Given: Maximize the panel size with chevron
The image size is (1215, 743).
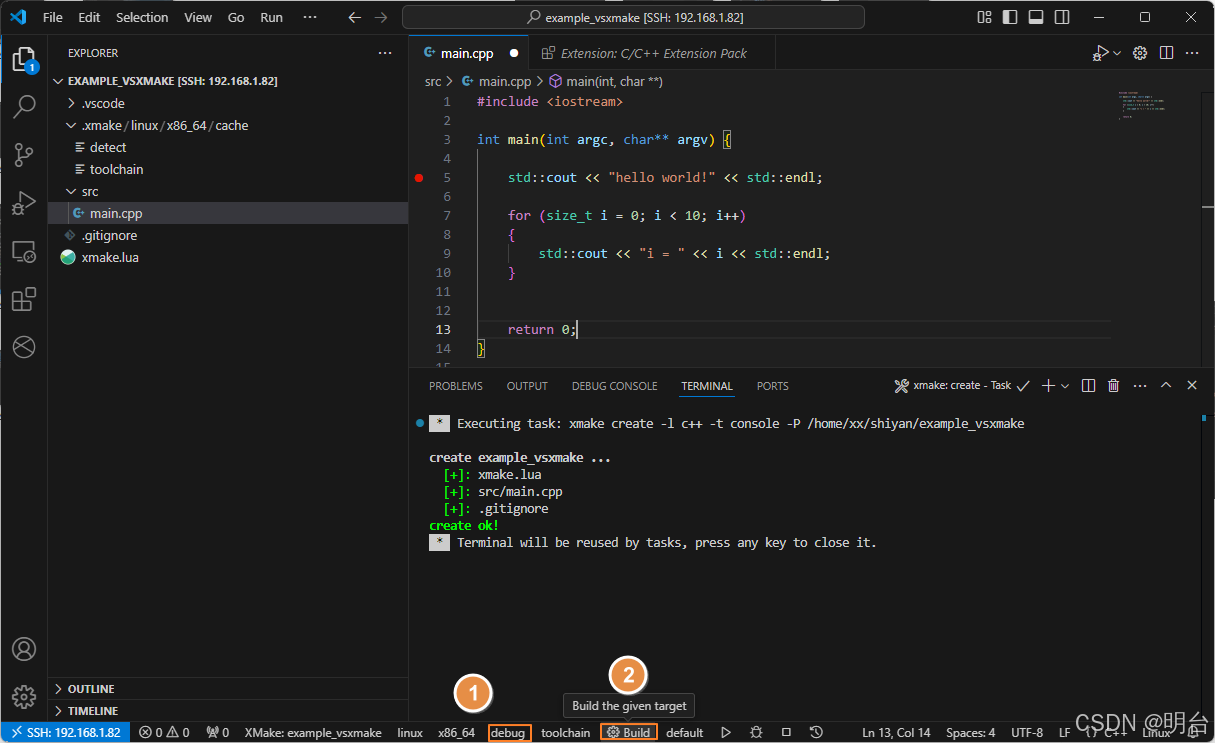Looking at the screenshot, I should (x=1166, y=386).
